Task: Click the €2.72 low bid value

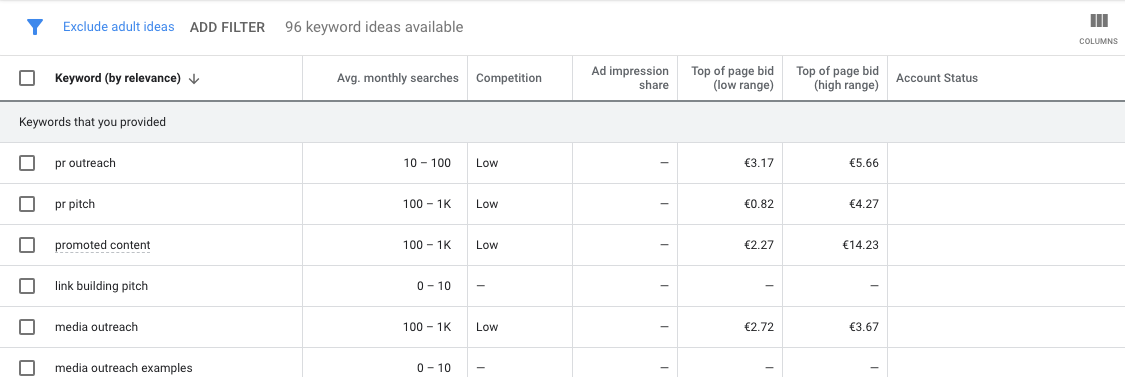Action: (x=758, y=327)
